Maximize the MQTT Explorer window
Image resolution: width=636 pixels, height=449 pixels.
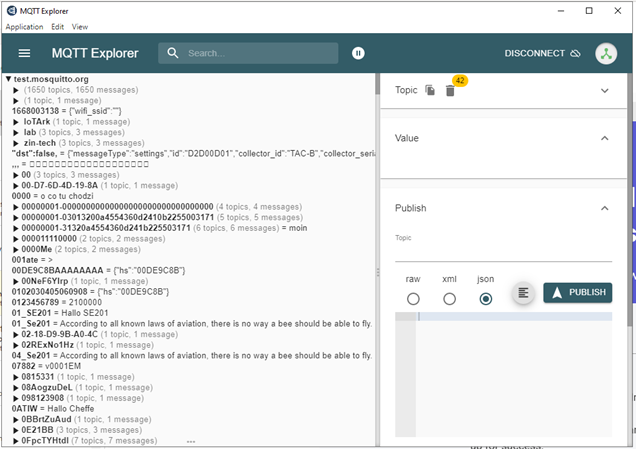(589, 11)
